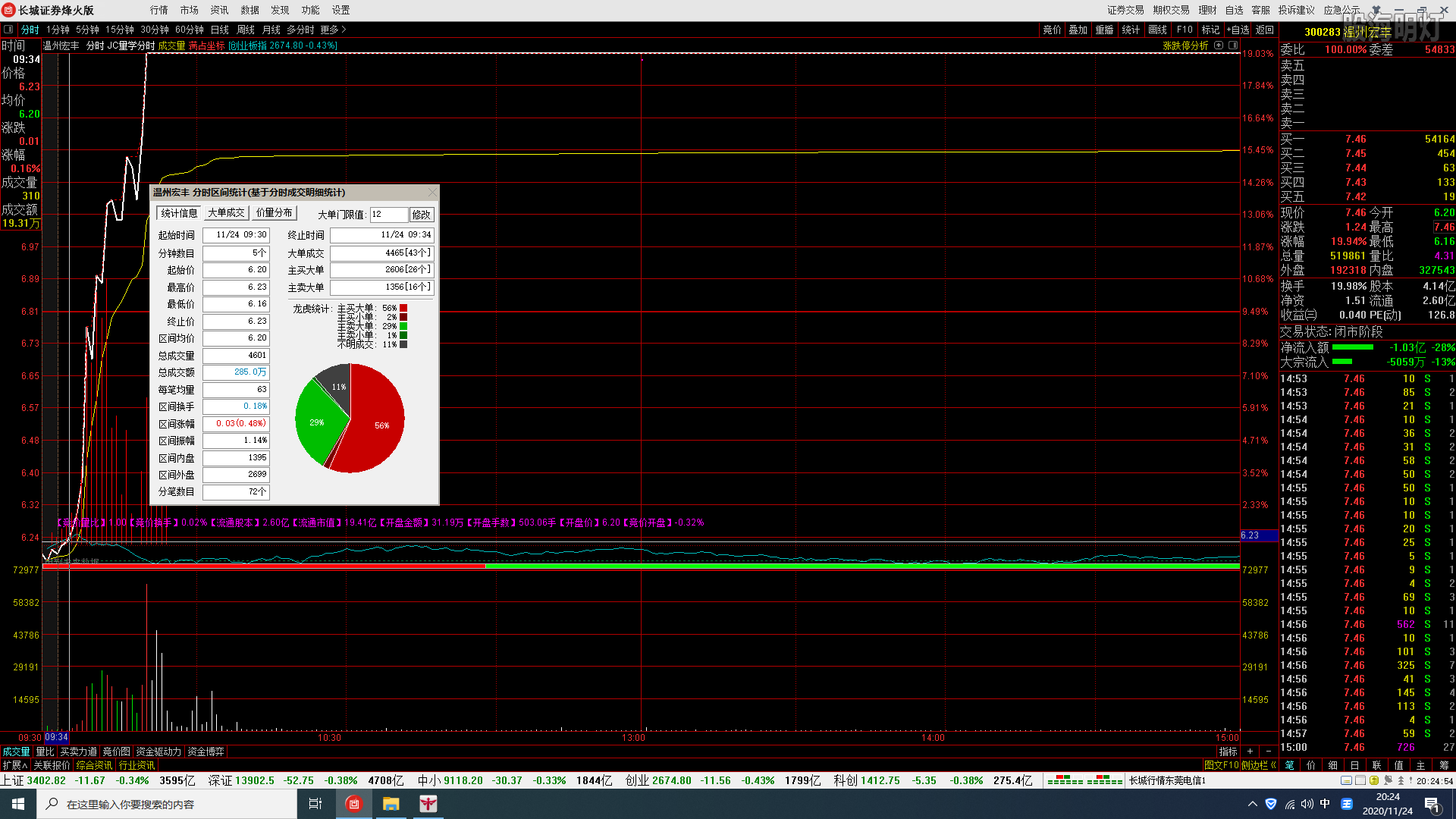Open 涨跌停分析 link
Viewport: 1456px width, 819px height.
click(x=1185, y=45)
